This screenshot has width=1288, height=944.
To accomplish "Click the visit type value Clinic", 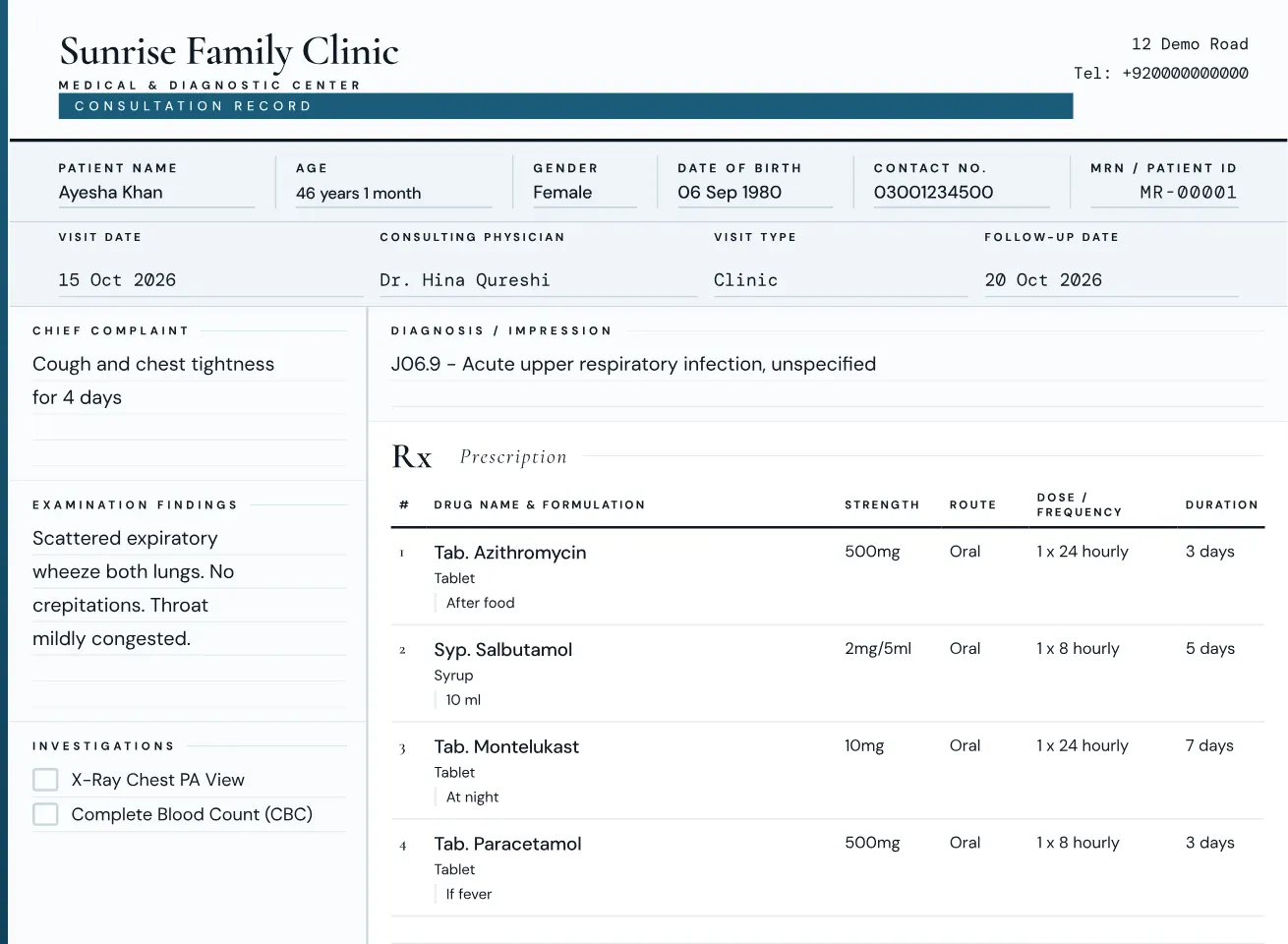I will [841, 280].
